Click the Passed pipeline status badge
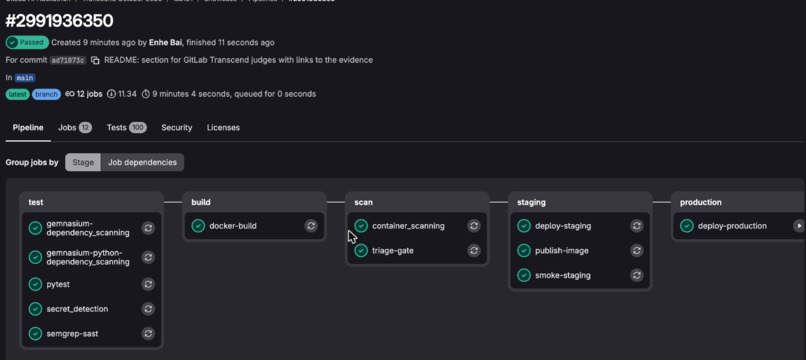This screenshot has height=360, width=806. [x=27, y=43]
